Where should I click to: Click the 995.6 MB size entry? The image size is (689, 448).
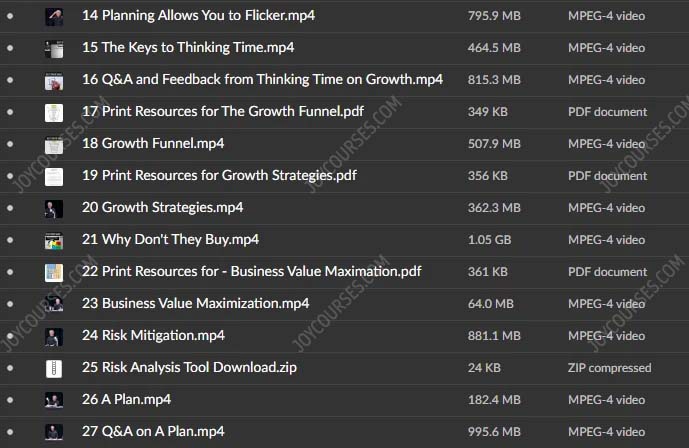click(x=494, y=432)
